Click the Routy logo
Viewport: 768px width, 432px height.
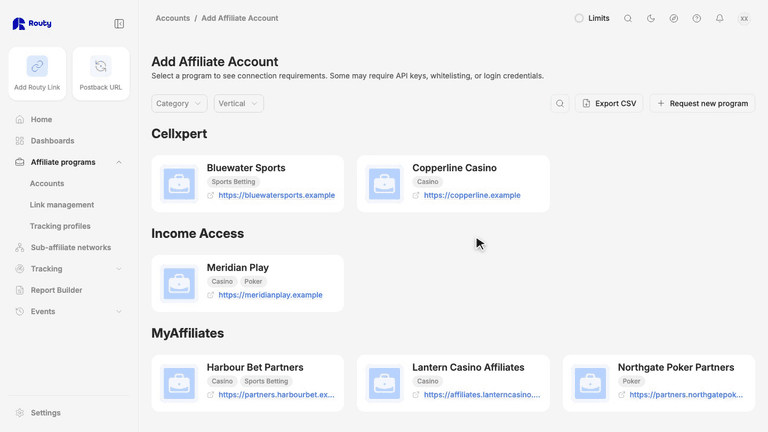pyautogui.click(x=32, y=24)
